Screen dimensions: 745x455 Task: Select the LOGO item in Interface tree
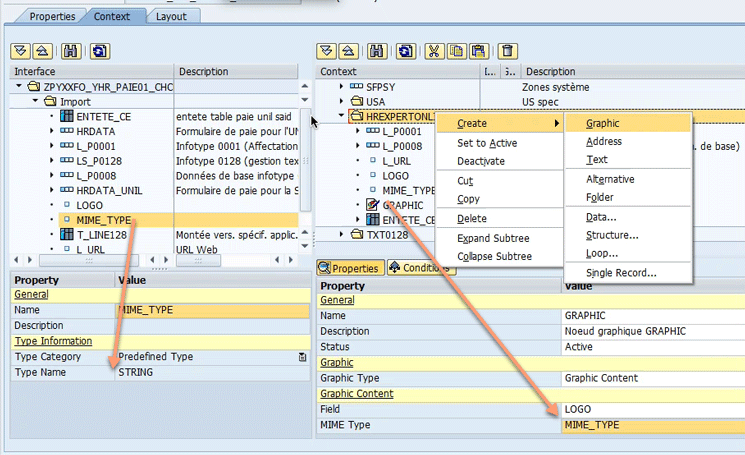pos(89,205)
